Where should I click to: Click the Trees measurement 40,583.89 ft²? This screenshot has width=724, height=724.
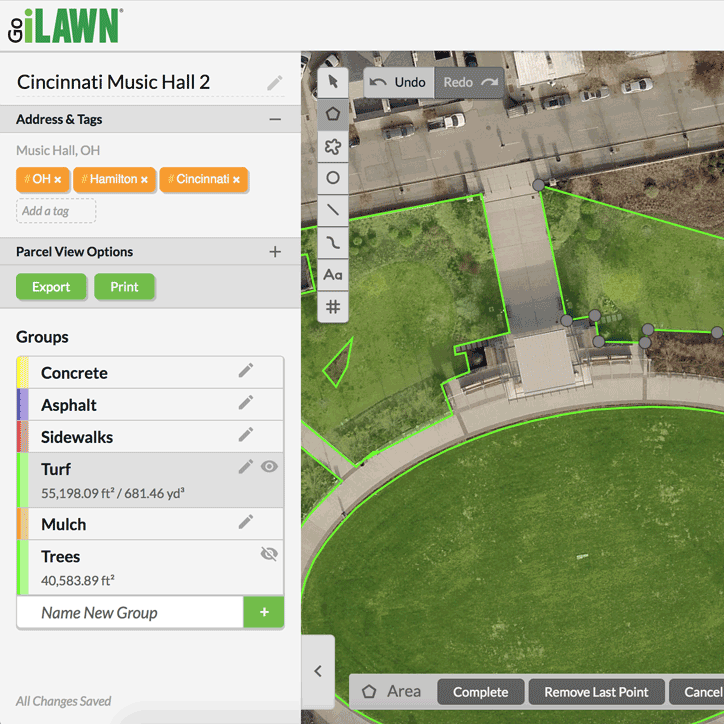78,580
